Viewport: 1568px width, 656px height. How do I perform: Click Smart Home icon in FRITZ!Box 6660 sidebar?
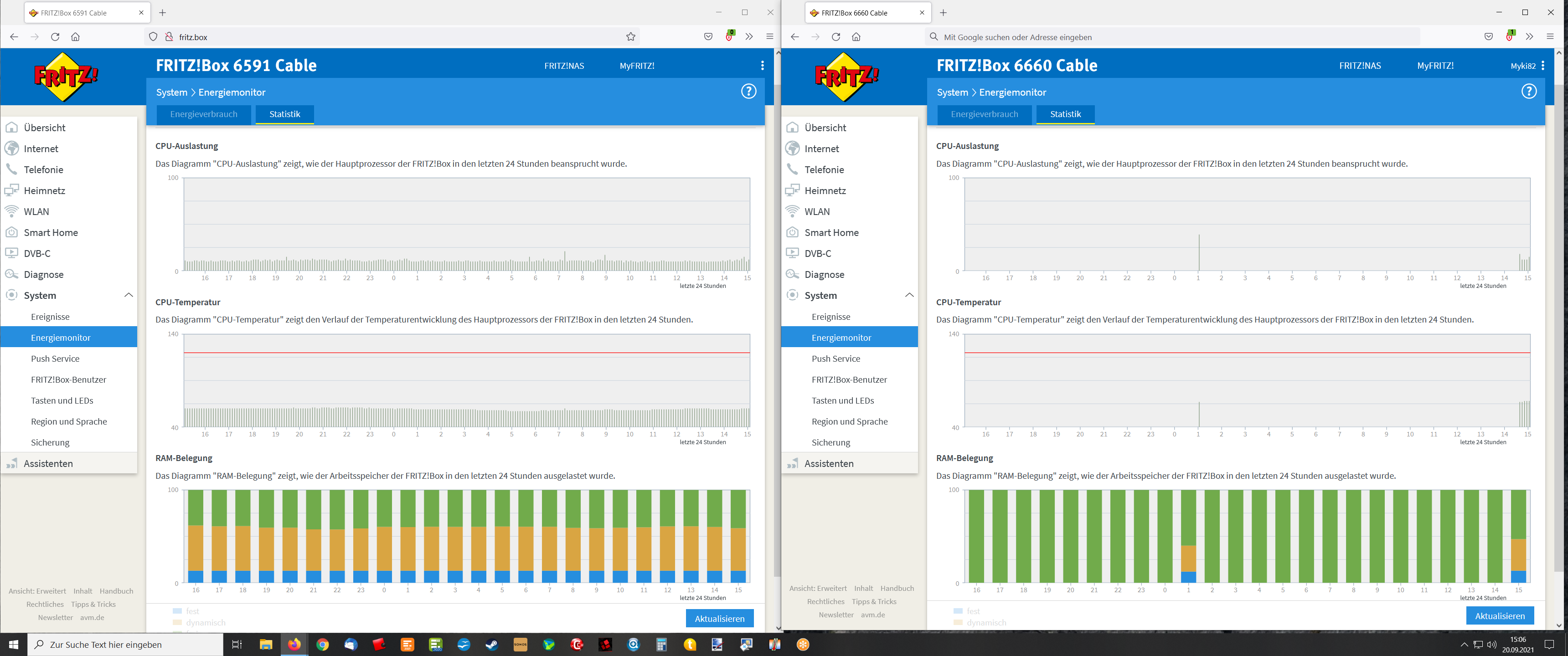click(x=792, y=232)
